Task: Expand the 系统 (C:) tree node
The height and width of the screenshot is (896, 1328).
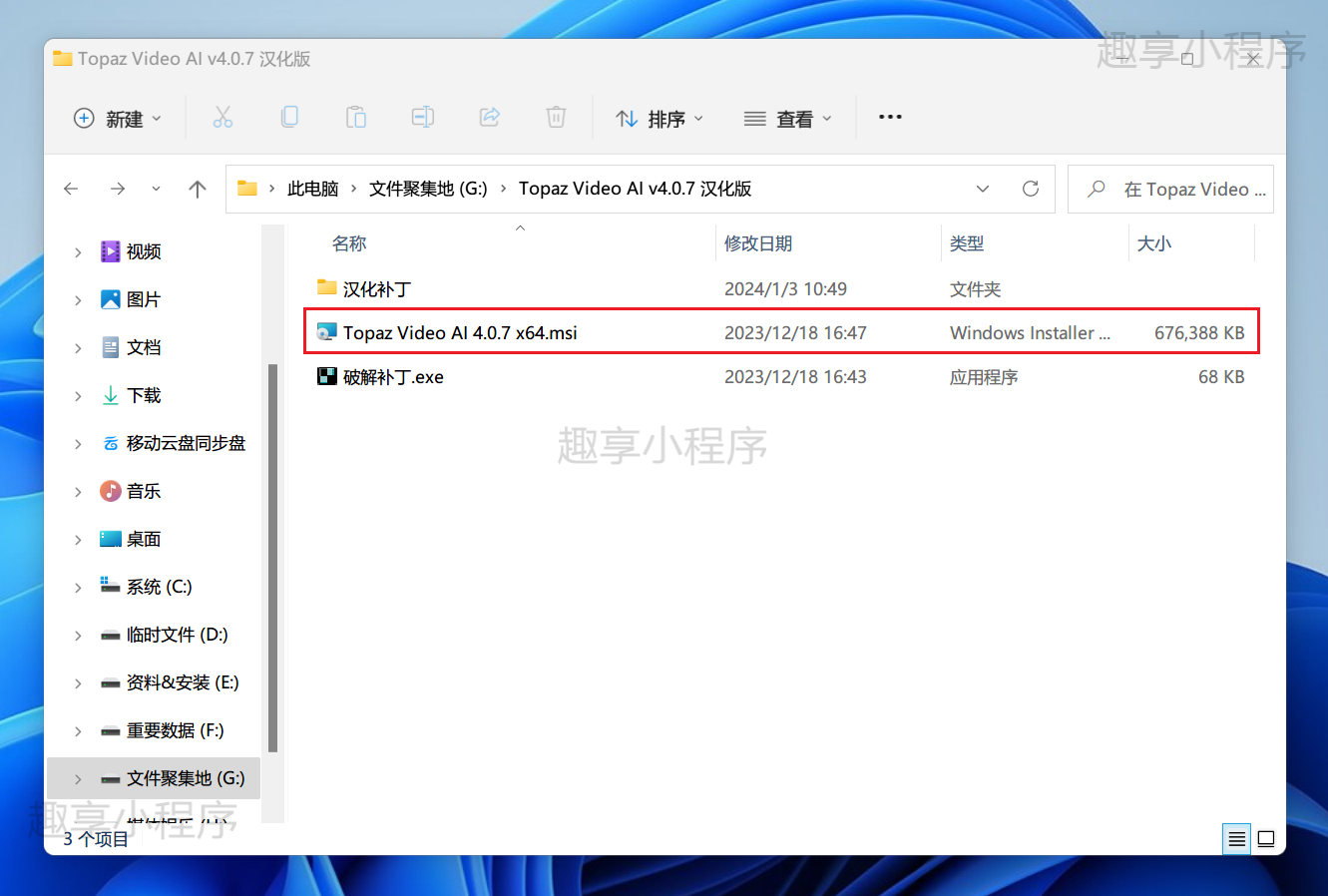Action: click(x=78, y=588)
